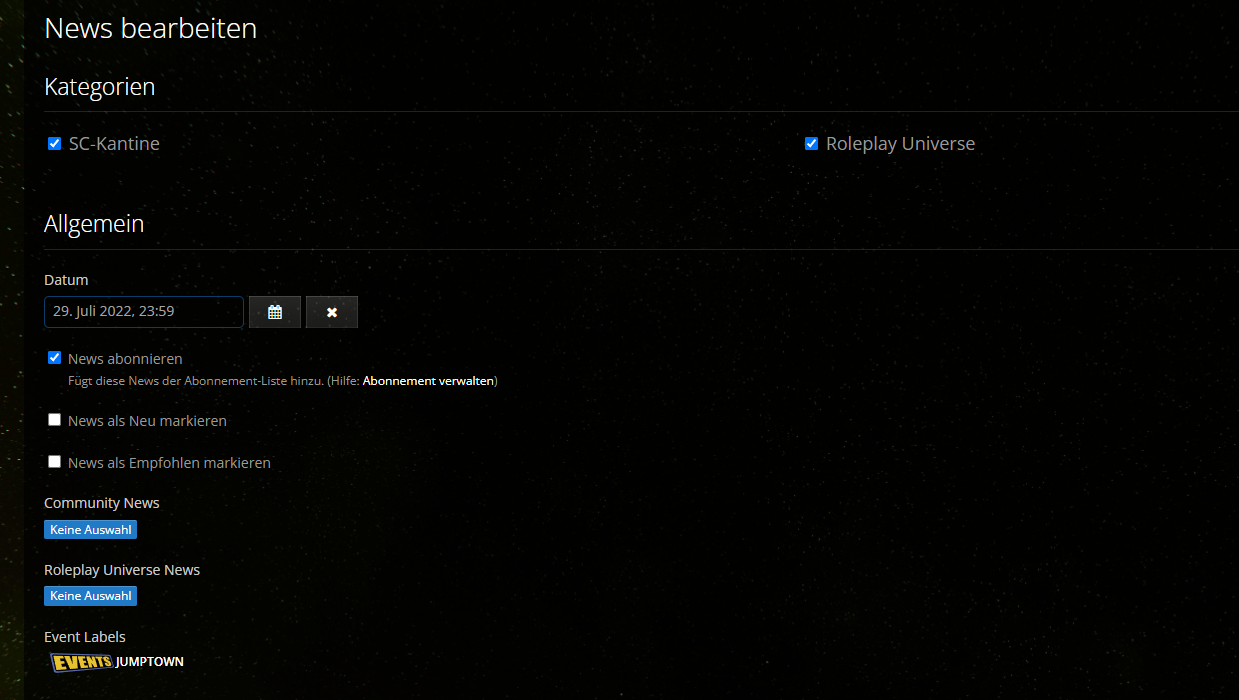Select the JUMPTOWN event label text
Viewport: 1239px width, 700px height.
(150, 662)
